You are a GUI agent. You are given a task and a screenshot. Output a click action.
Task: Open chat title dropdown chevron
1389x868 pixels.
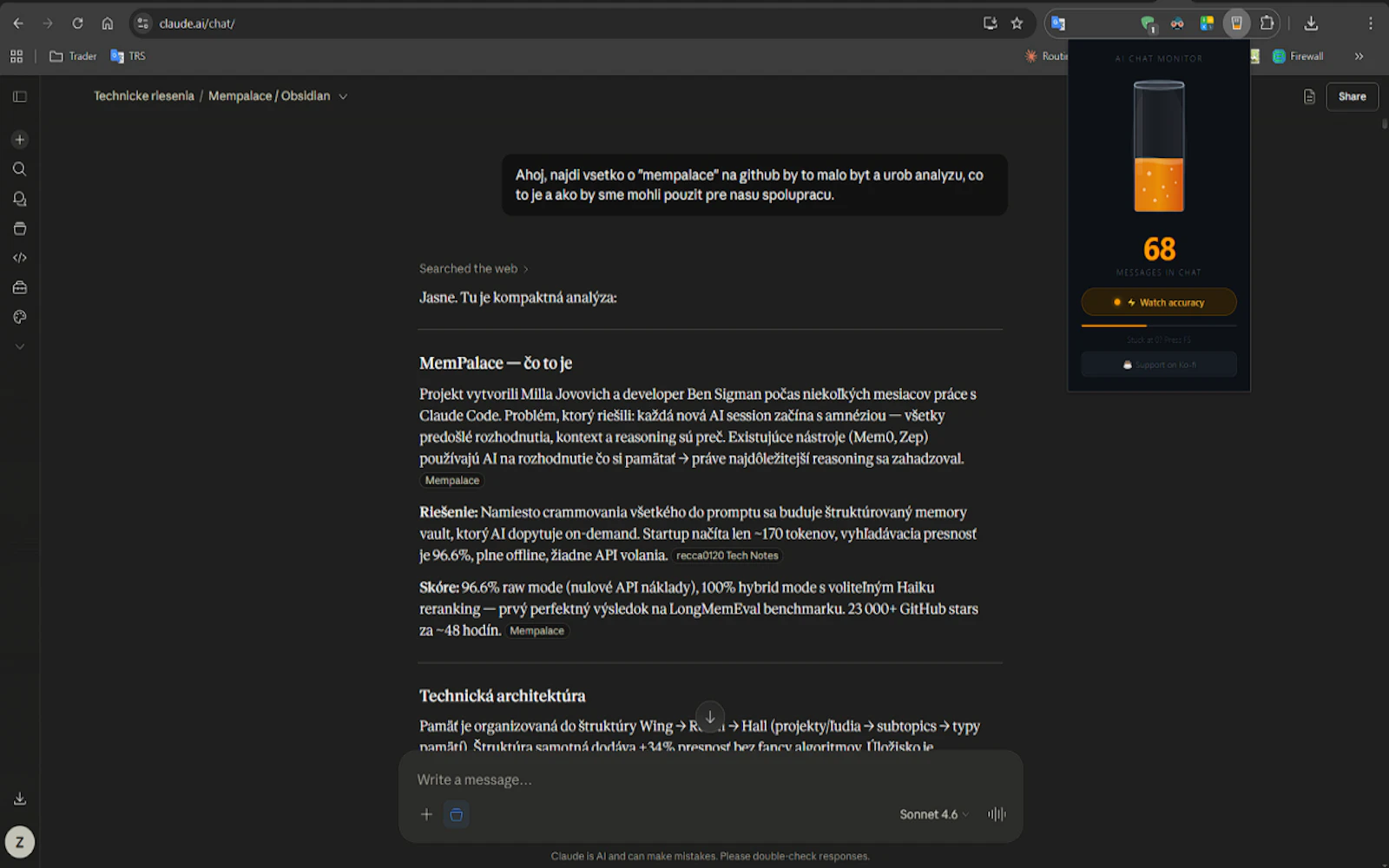click(343, 96)
